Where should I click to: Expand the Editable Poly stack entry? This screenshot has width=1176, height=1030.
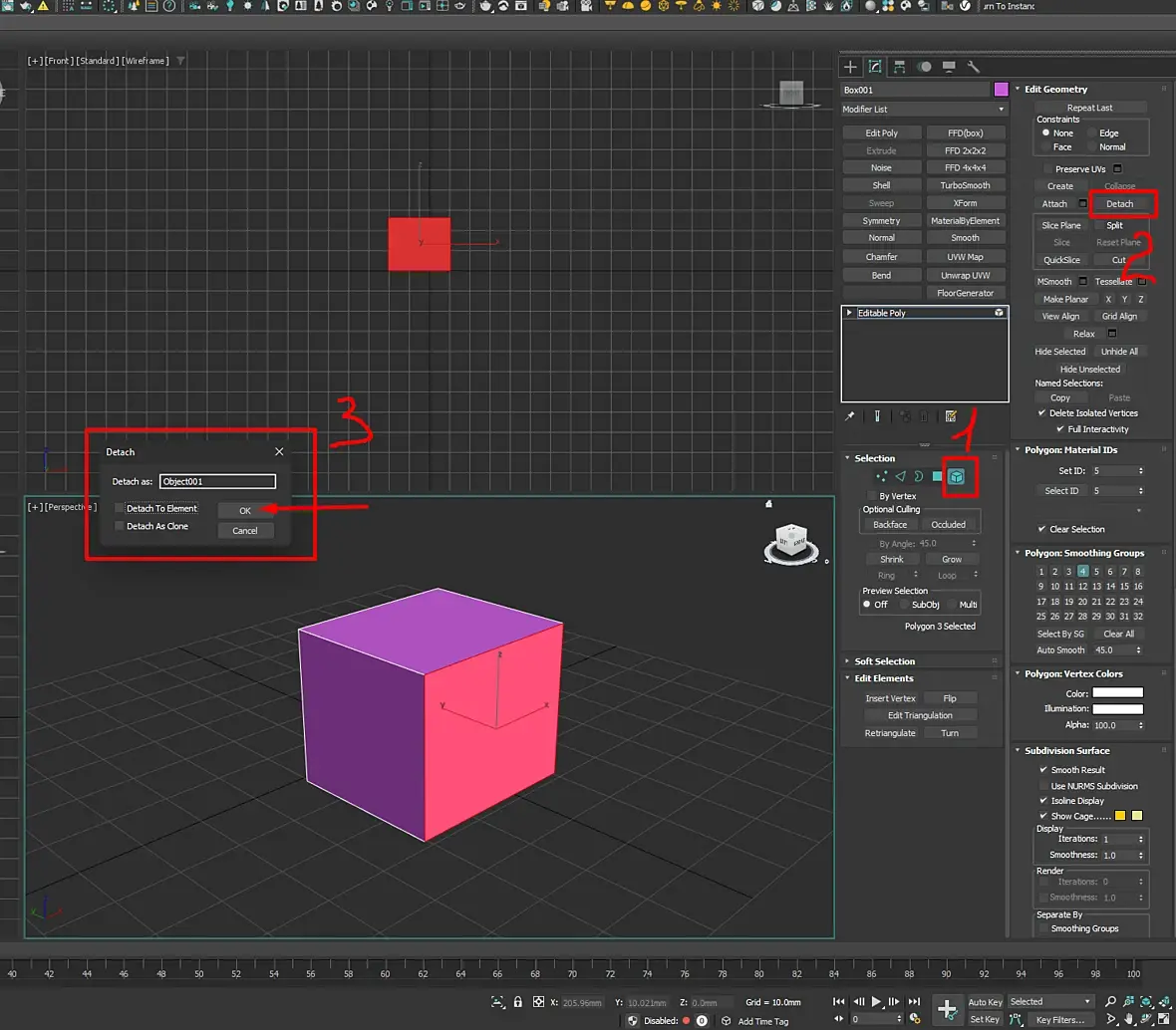849,313
